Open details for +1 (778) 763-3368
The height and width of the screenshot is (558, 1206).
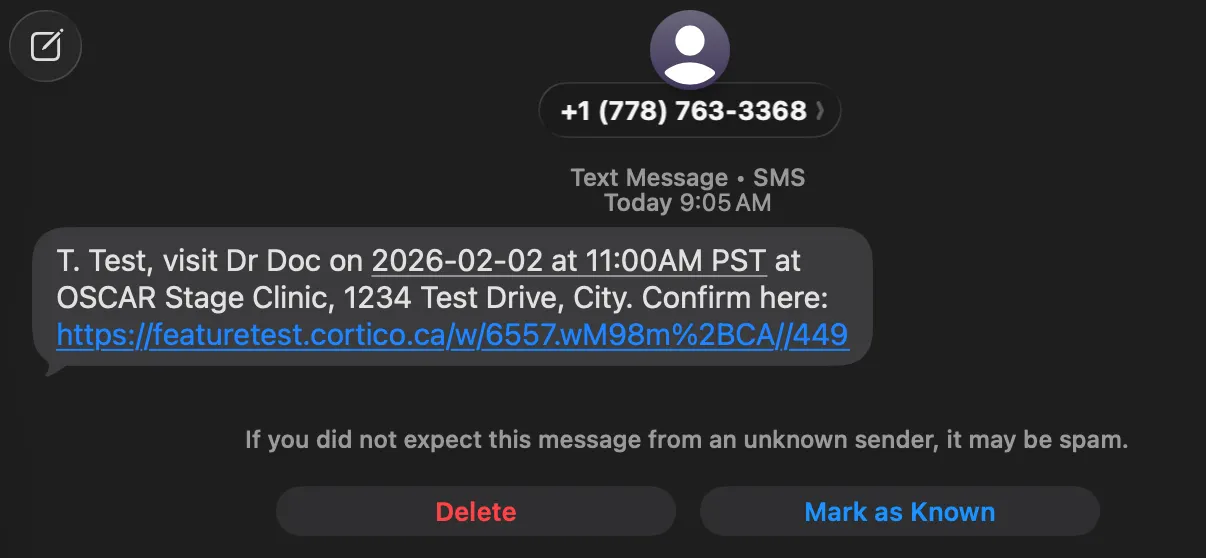click(683, 110)
